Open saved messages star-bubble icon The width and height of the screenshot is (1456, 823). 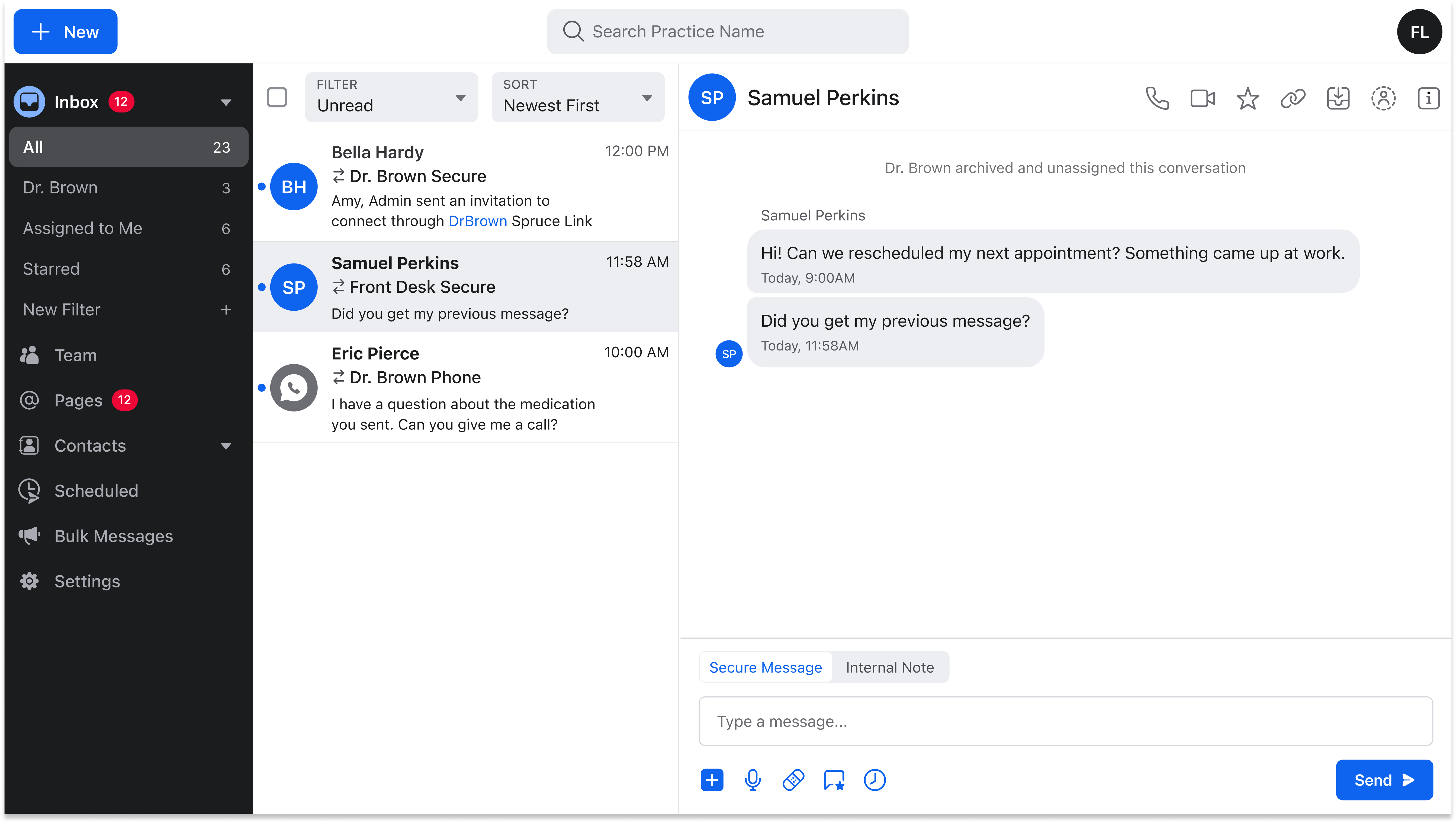tap(834, 780)
